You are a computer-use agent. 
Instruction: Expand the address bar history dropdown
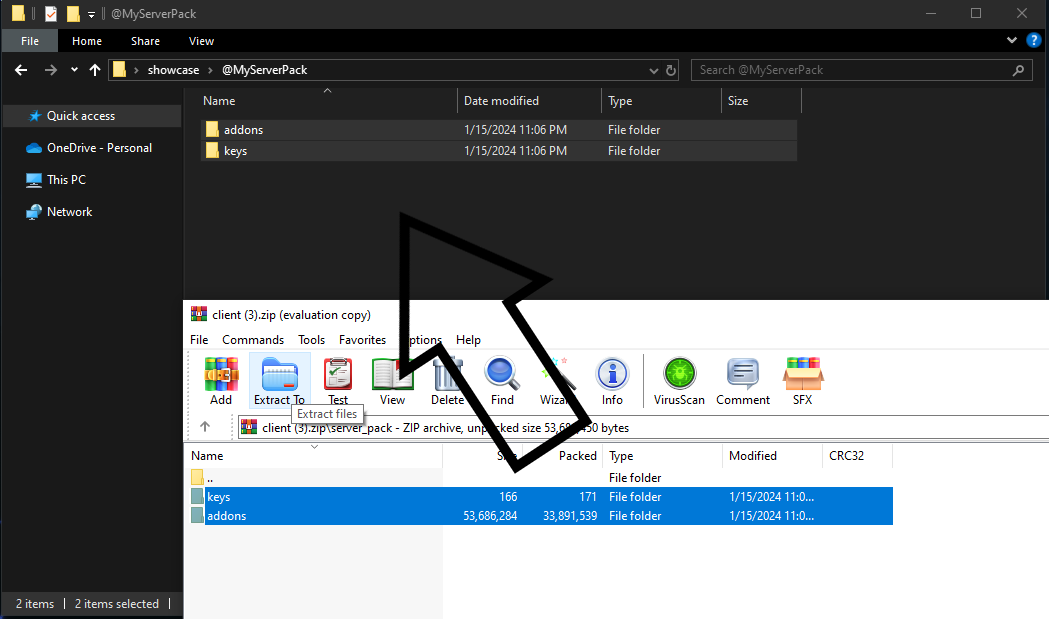point(653,70)
